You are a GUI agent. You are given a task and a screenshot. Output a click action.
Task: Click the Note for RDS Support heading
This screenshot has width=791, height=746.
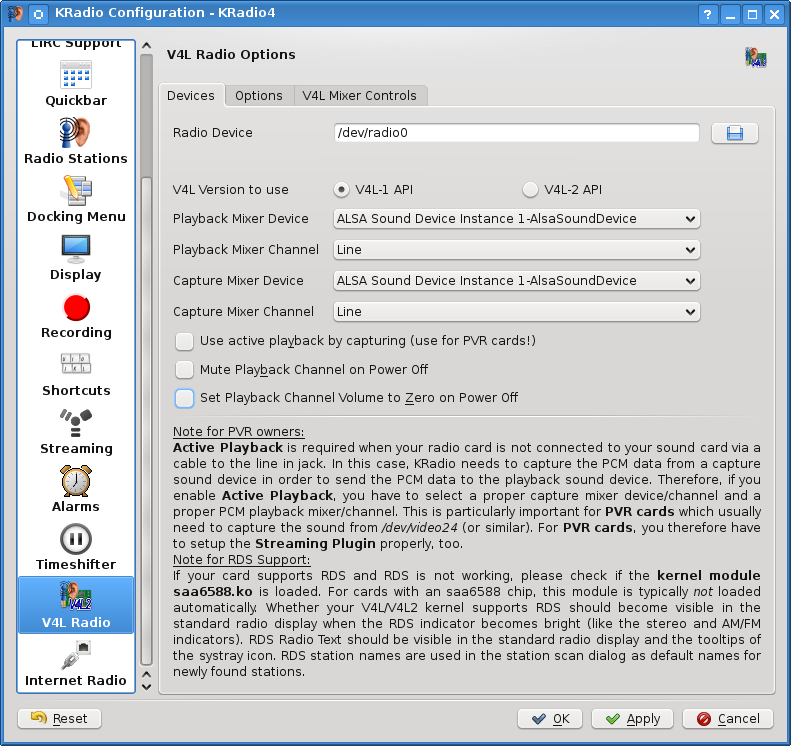click(242, 560)
